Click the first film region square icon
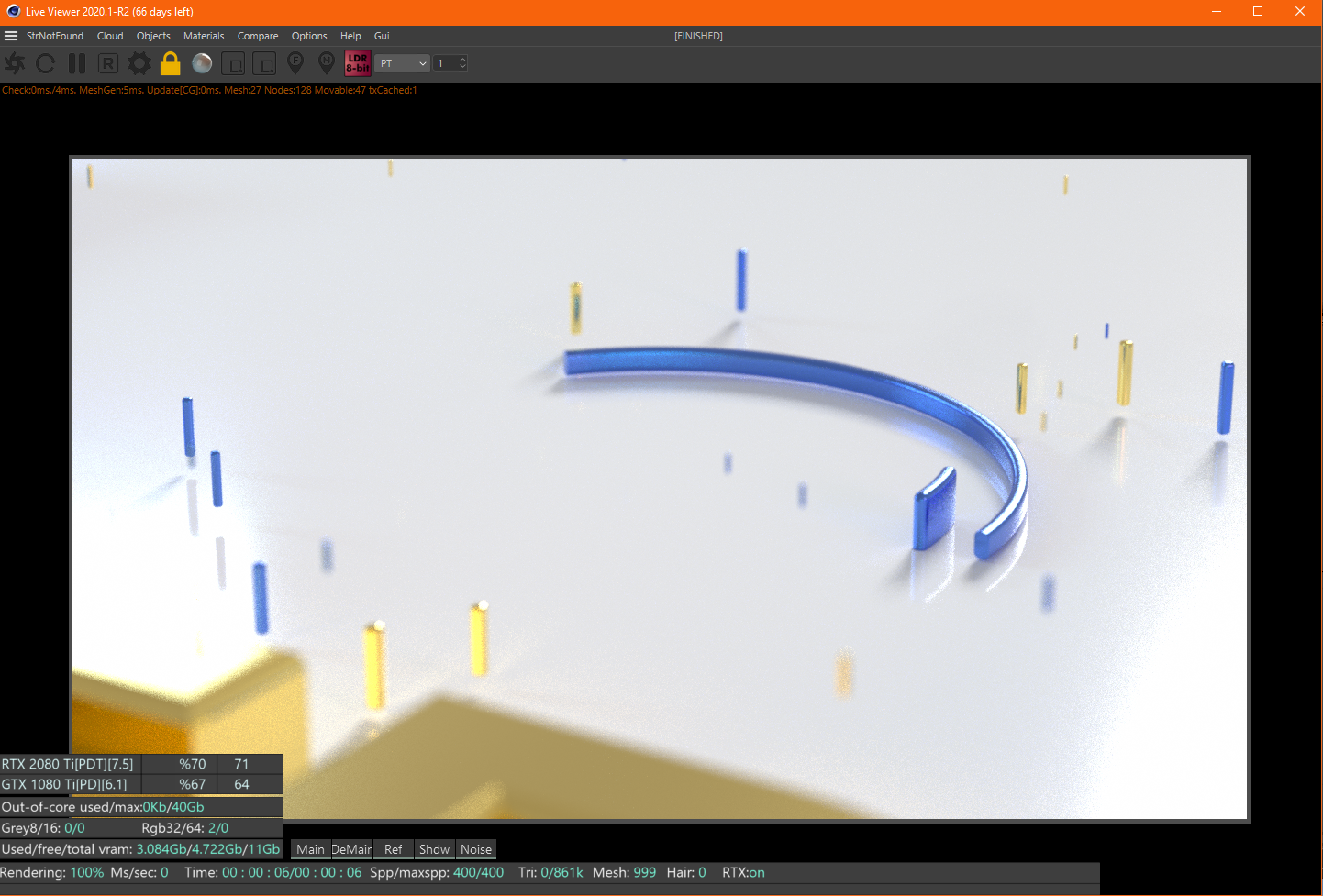The width and height of the screenshot is (1323, 896). (x=233, y=64)
